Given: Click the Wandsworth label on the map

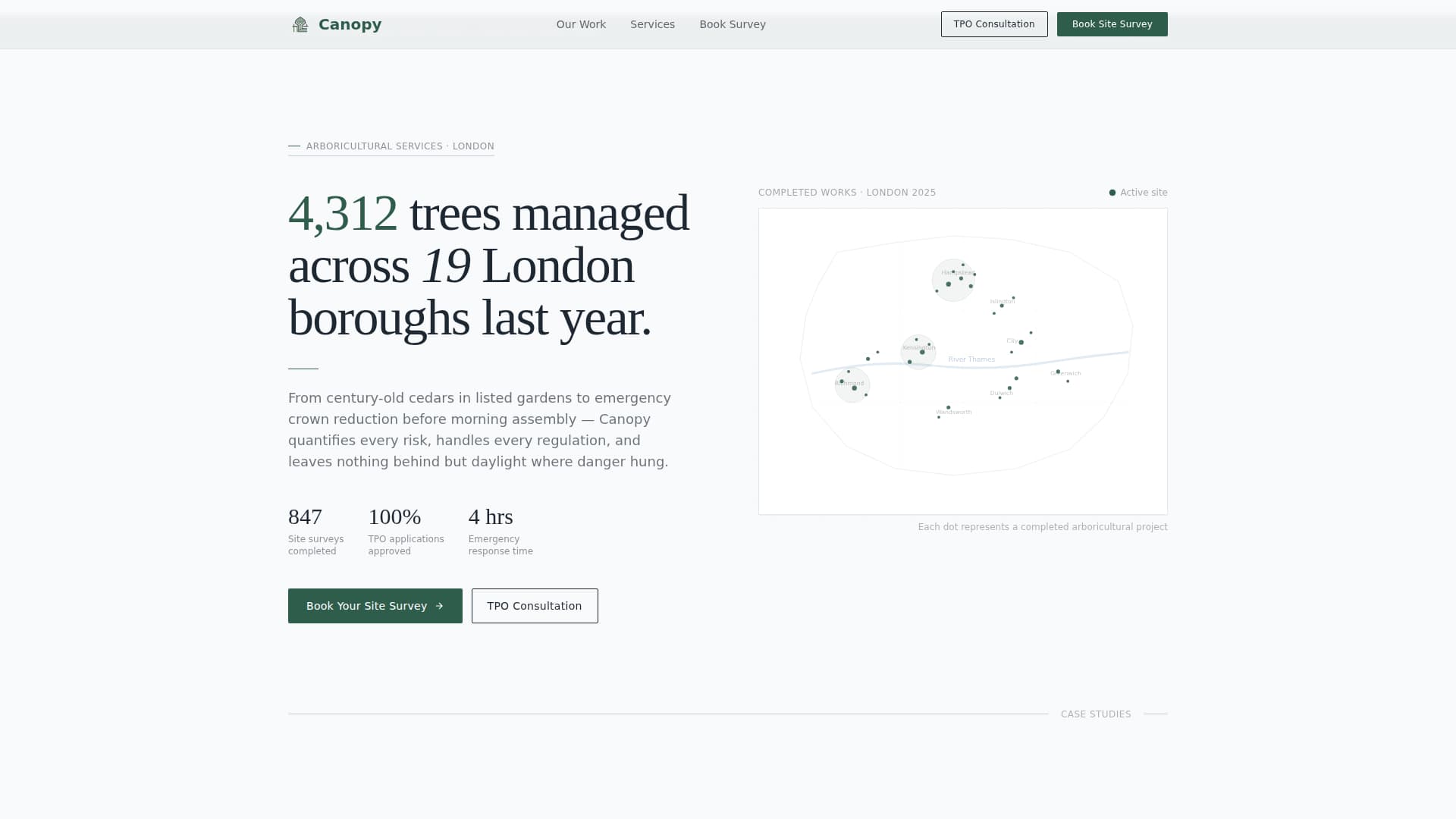Looking at the screenshot, I should 953,412.
